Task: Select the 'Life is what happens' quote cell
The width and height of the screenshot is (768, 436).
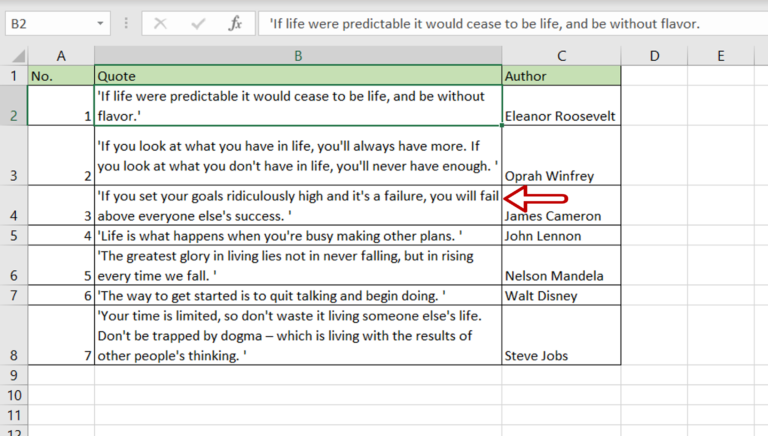Action: point(298,236)
